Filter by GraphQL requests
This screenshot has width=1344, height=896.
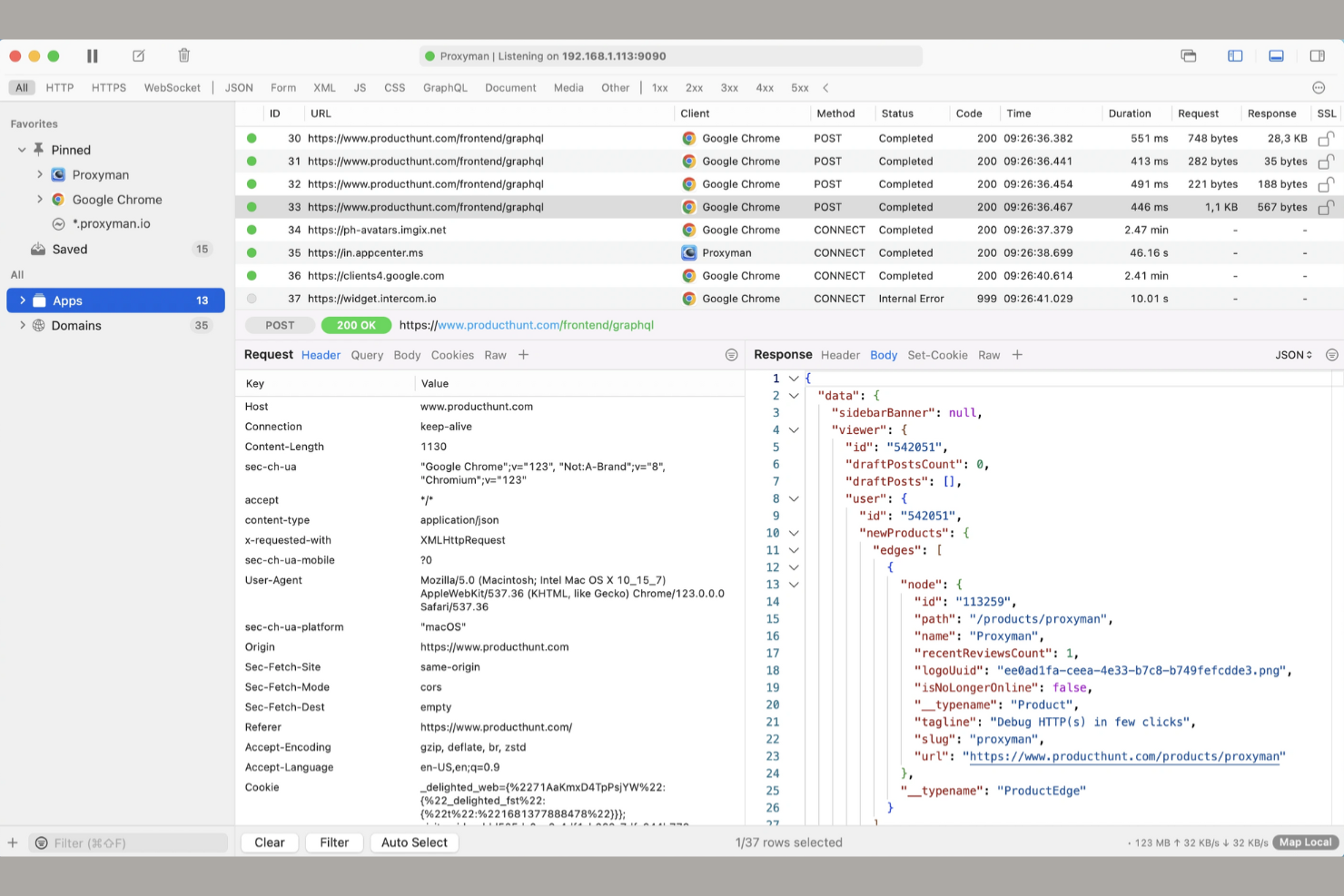(445, 88)
